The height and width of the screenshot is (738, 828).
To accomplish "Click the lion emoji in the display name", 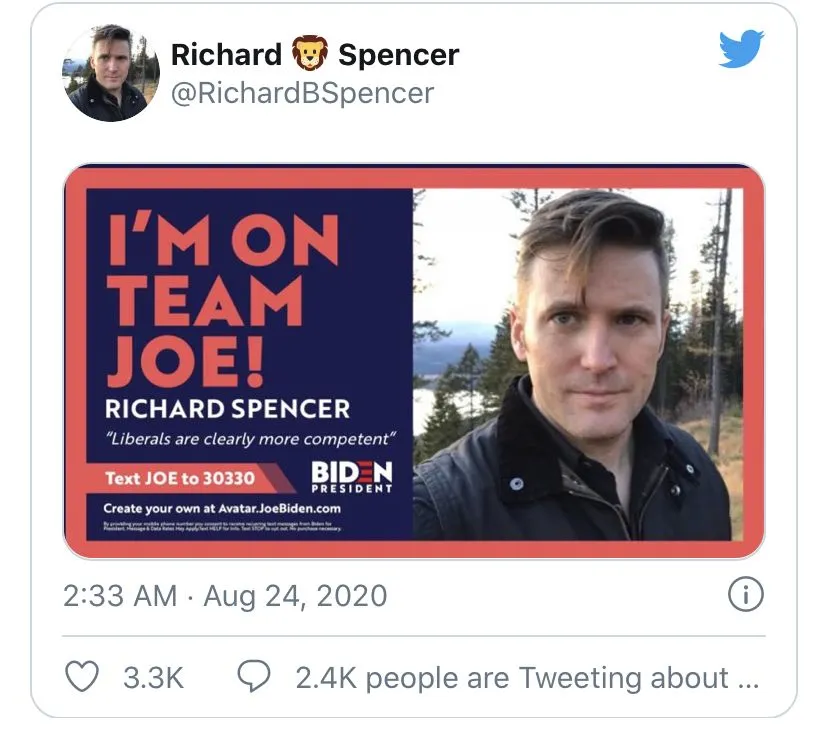I will (310, 53).
